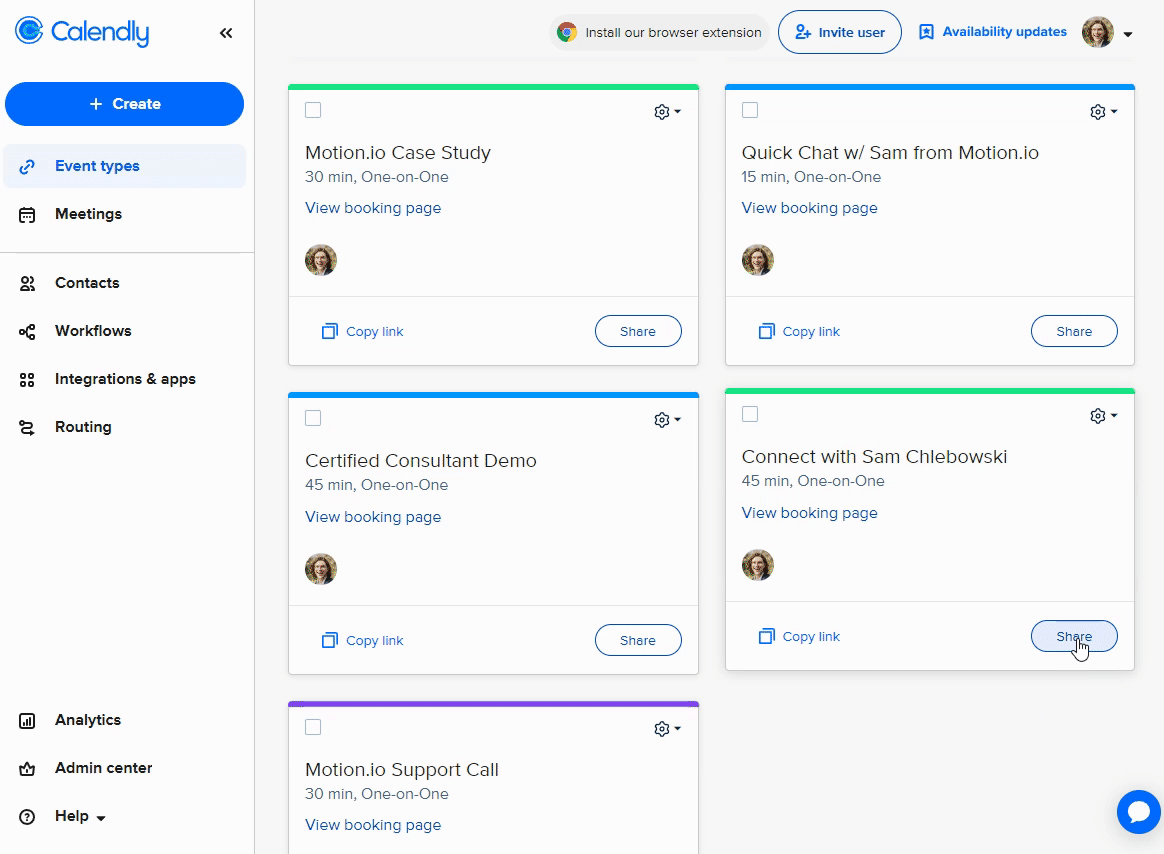Click the Admin center crown icon

[x=28, y=768]
